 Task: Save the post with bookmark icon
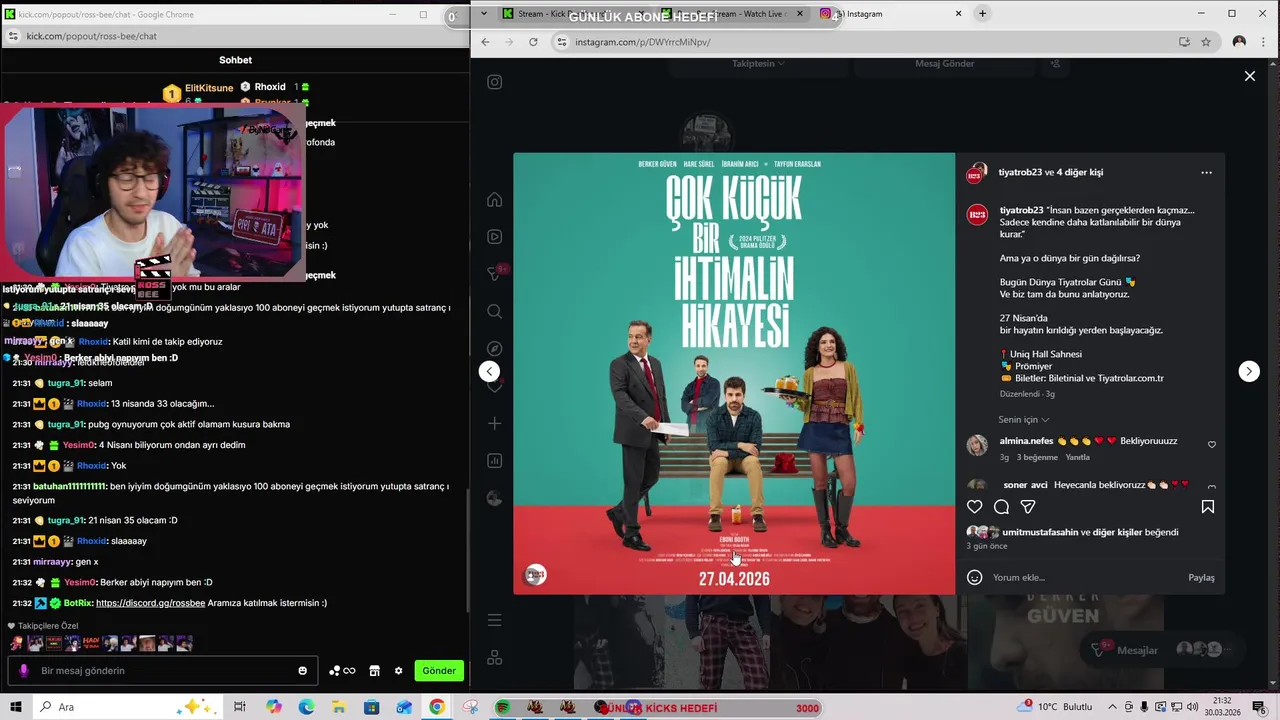click(x=1208, y=507)
